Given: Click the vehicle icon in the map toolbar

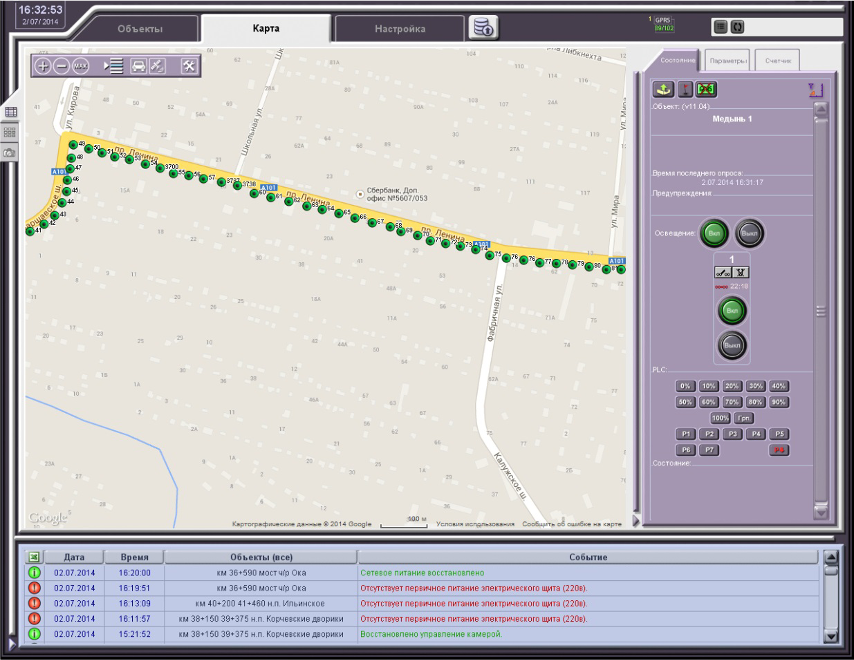Looking at the screenshot, I should [x=139, y=66].
